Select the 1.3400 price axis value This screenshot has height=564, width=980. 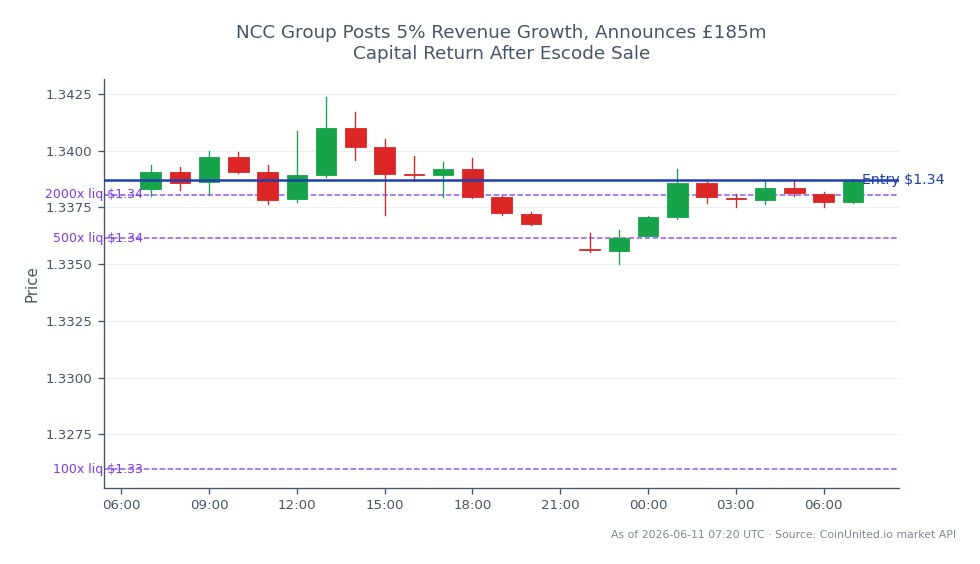click(68, 151)
